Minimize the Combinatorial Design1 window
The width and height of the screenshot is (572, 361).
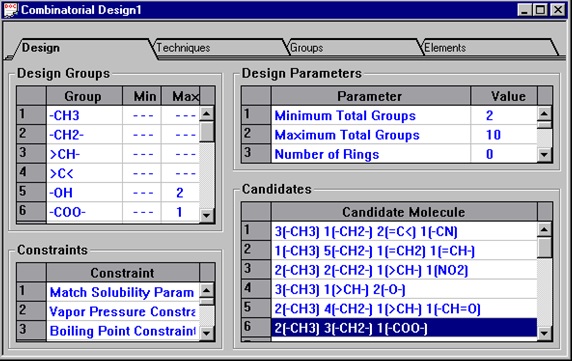[x=524, y=10]
